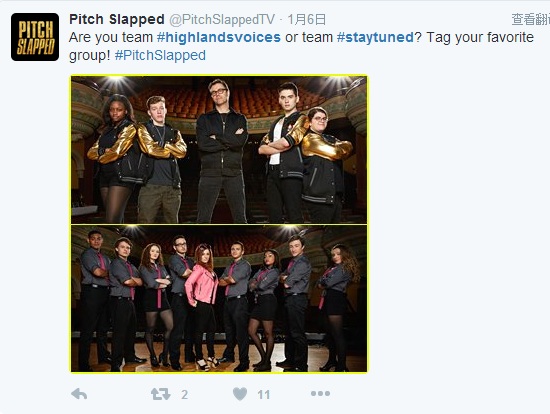
Task: Open the more options ellipsis icon
Action: (x=320, y=394)
